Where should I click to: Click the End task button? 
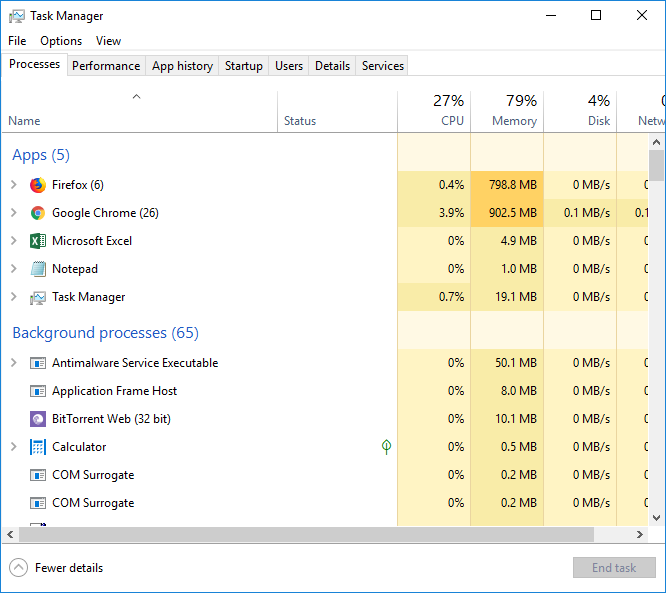pyautogui.click(x=614, y=568)
